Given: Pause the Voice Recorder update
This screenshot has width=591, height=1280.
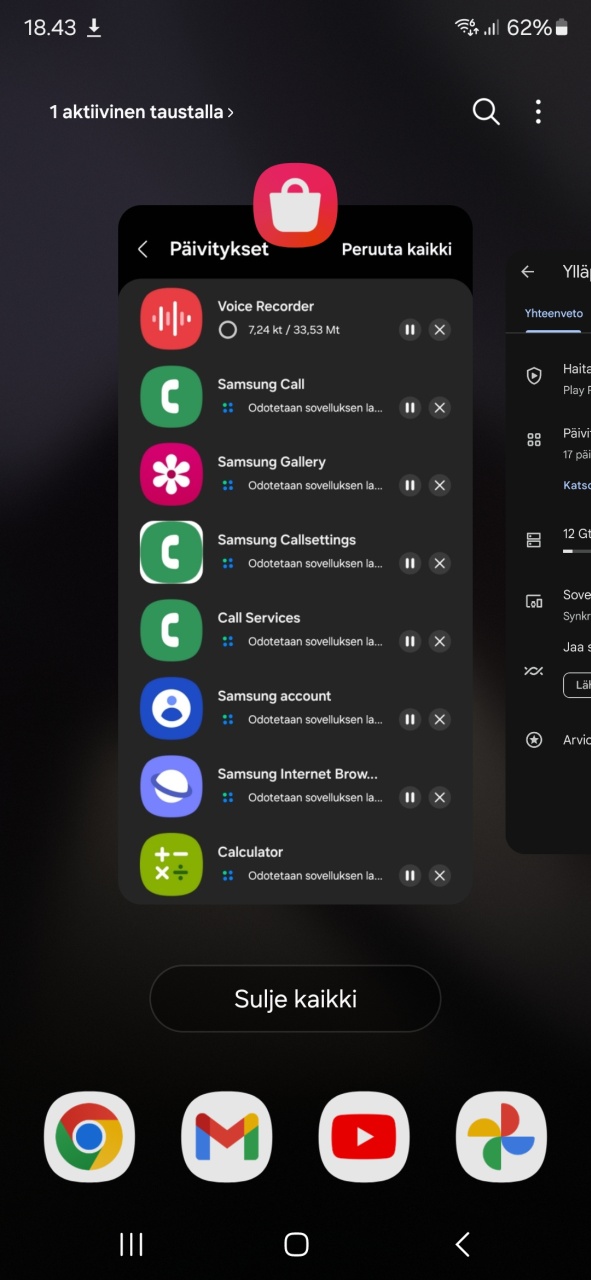Looking at the screenshot, I should point(409,329).
